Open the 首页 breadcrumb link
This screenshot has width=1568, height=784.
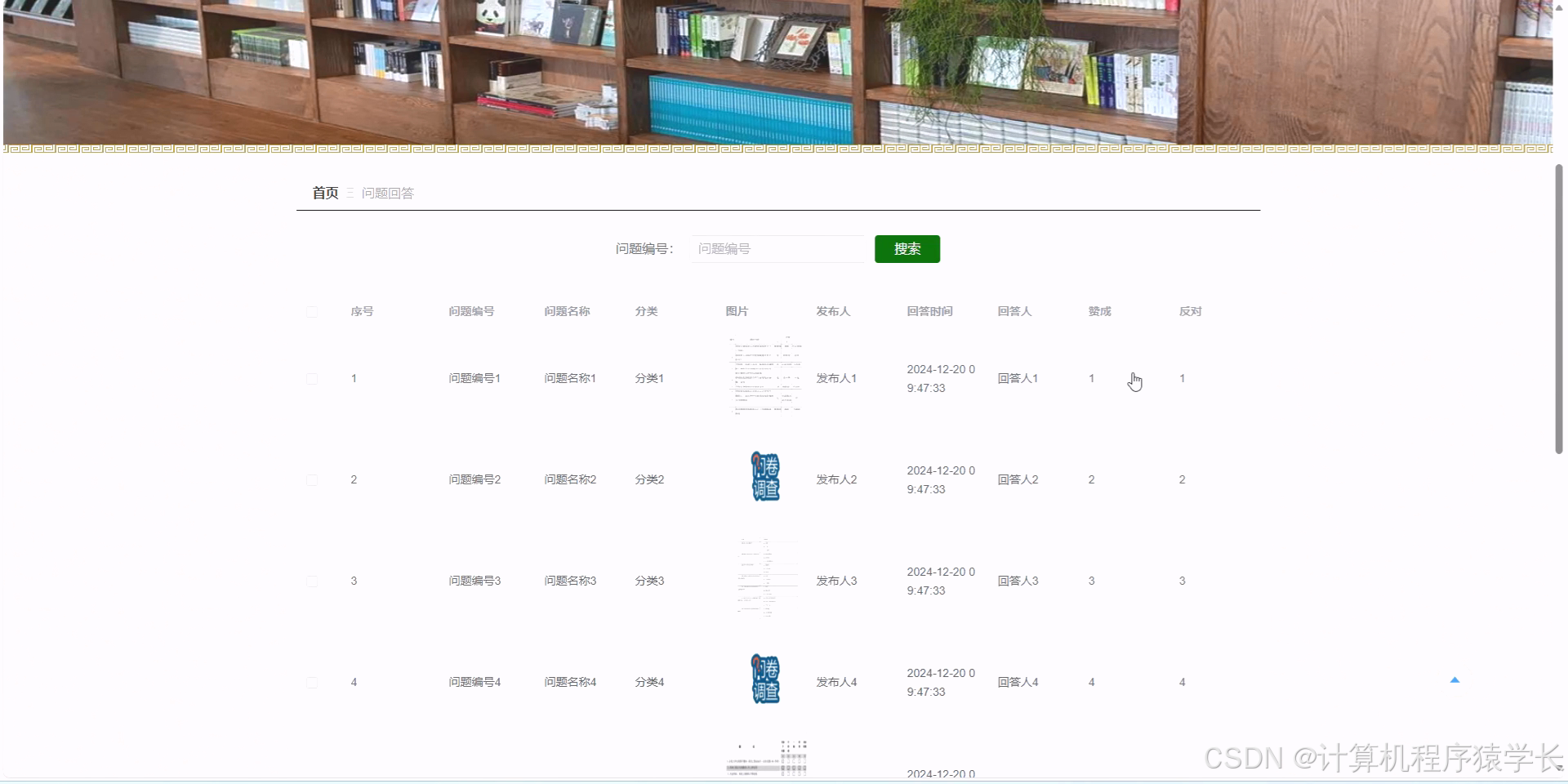pos(324,193)
